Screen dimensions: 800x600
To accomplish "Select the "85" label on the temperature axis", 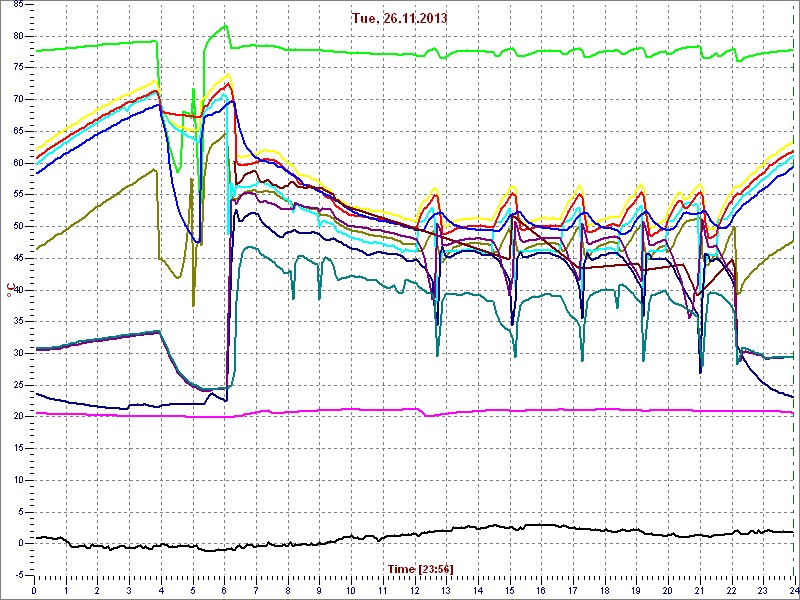I will point(18,5).
